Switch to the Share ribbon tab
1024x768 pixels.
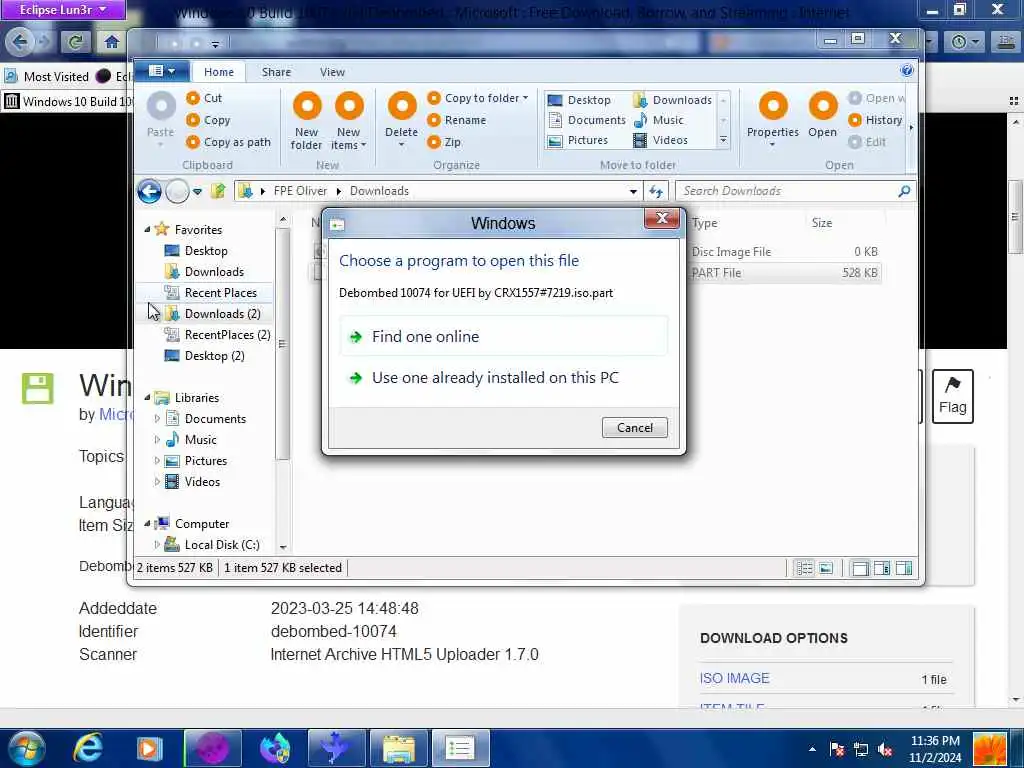(x=276, y=72)
